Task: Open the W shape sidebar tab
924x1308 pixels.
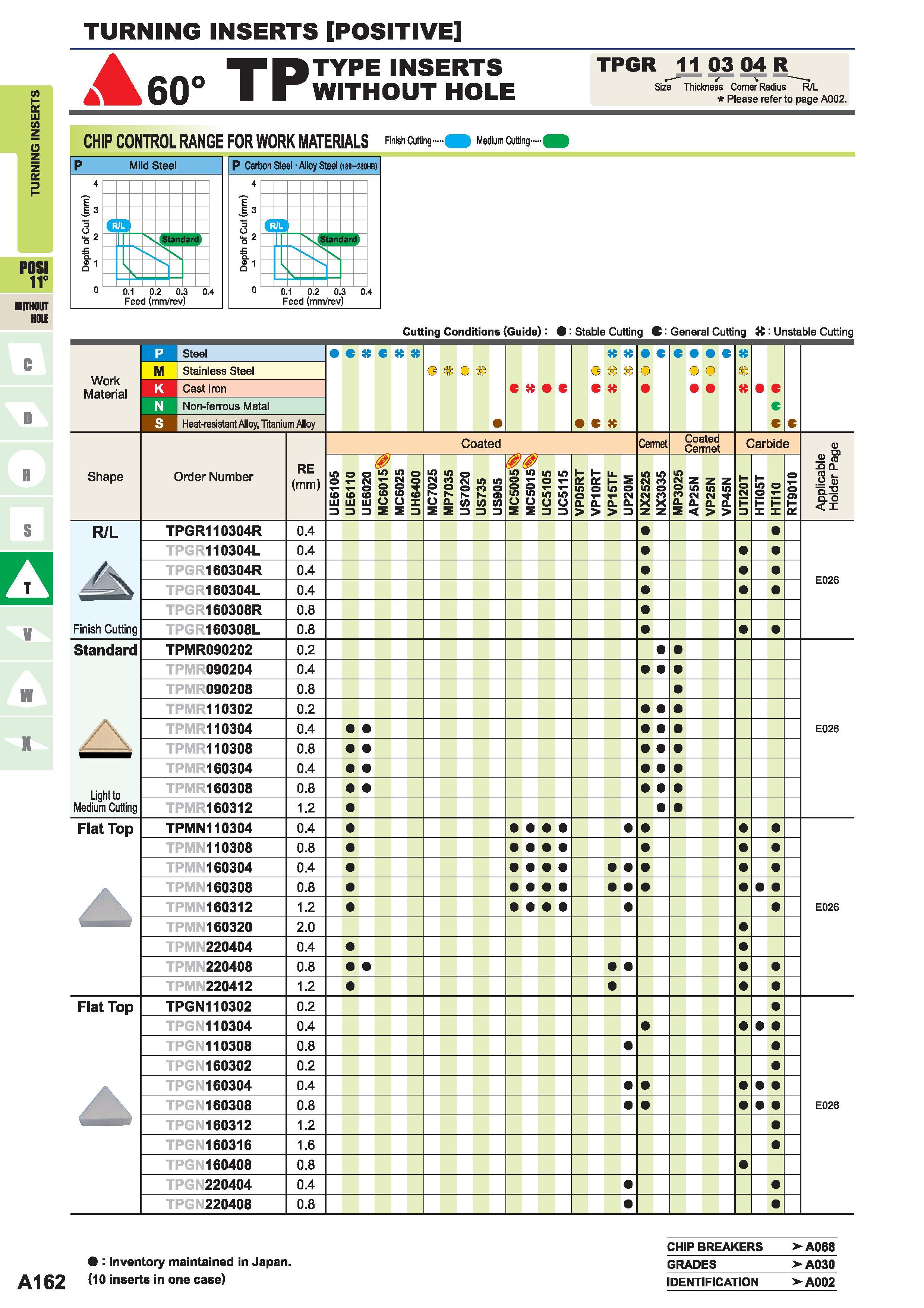Action: pyautogui.click(x=27, y=689)
